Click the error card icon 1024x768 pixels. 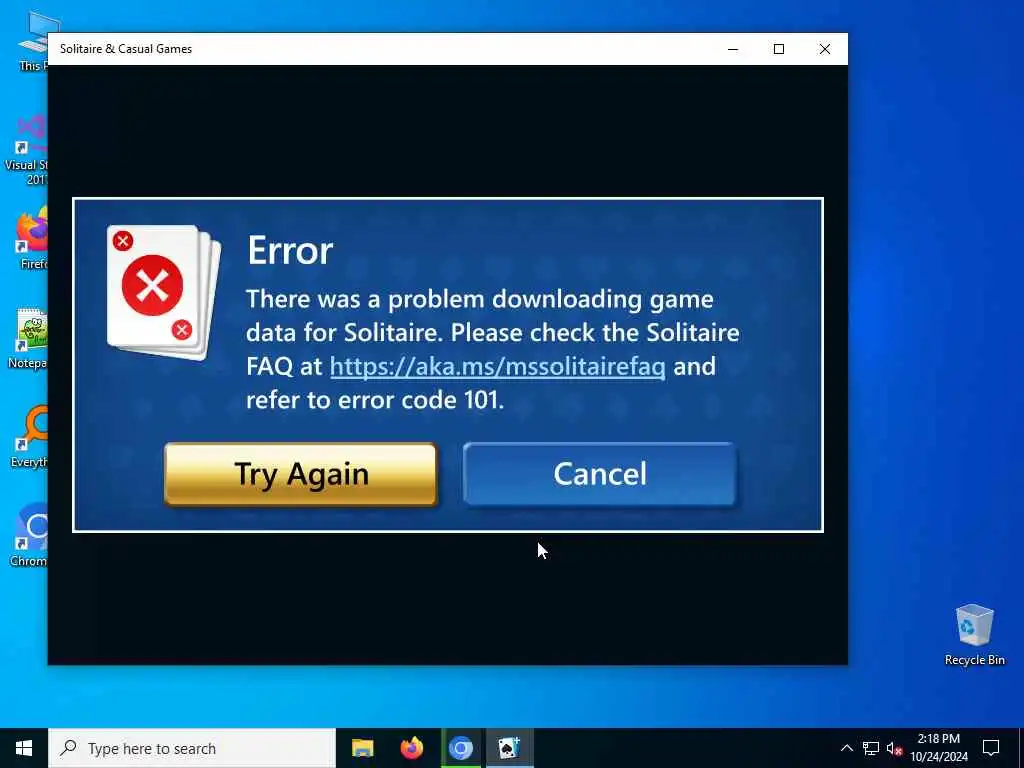(x=163, y=292)
